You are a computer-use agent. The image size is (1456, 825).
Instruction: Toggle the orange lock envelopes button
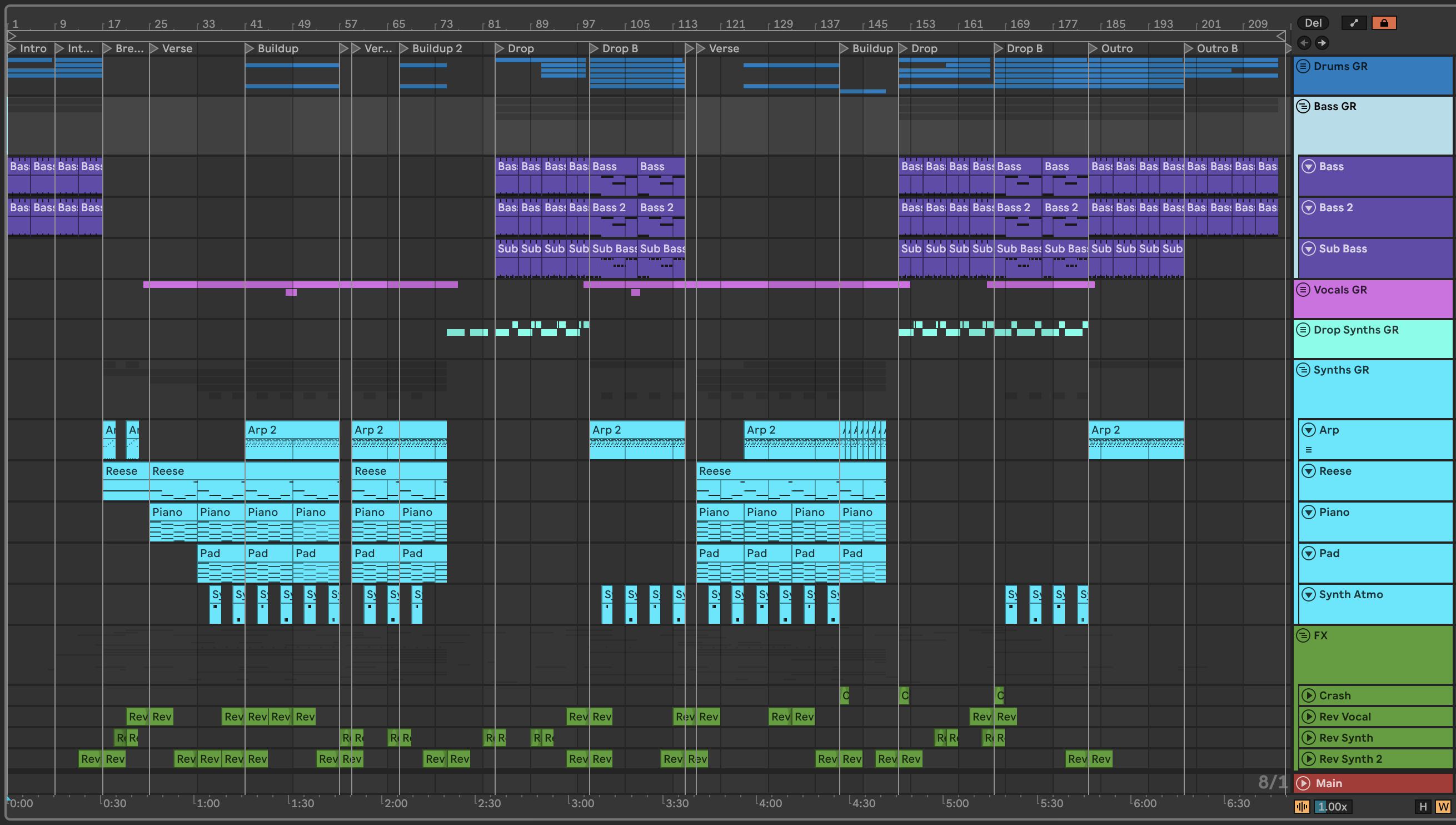click(x=1384, y=23)
